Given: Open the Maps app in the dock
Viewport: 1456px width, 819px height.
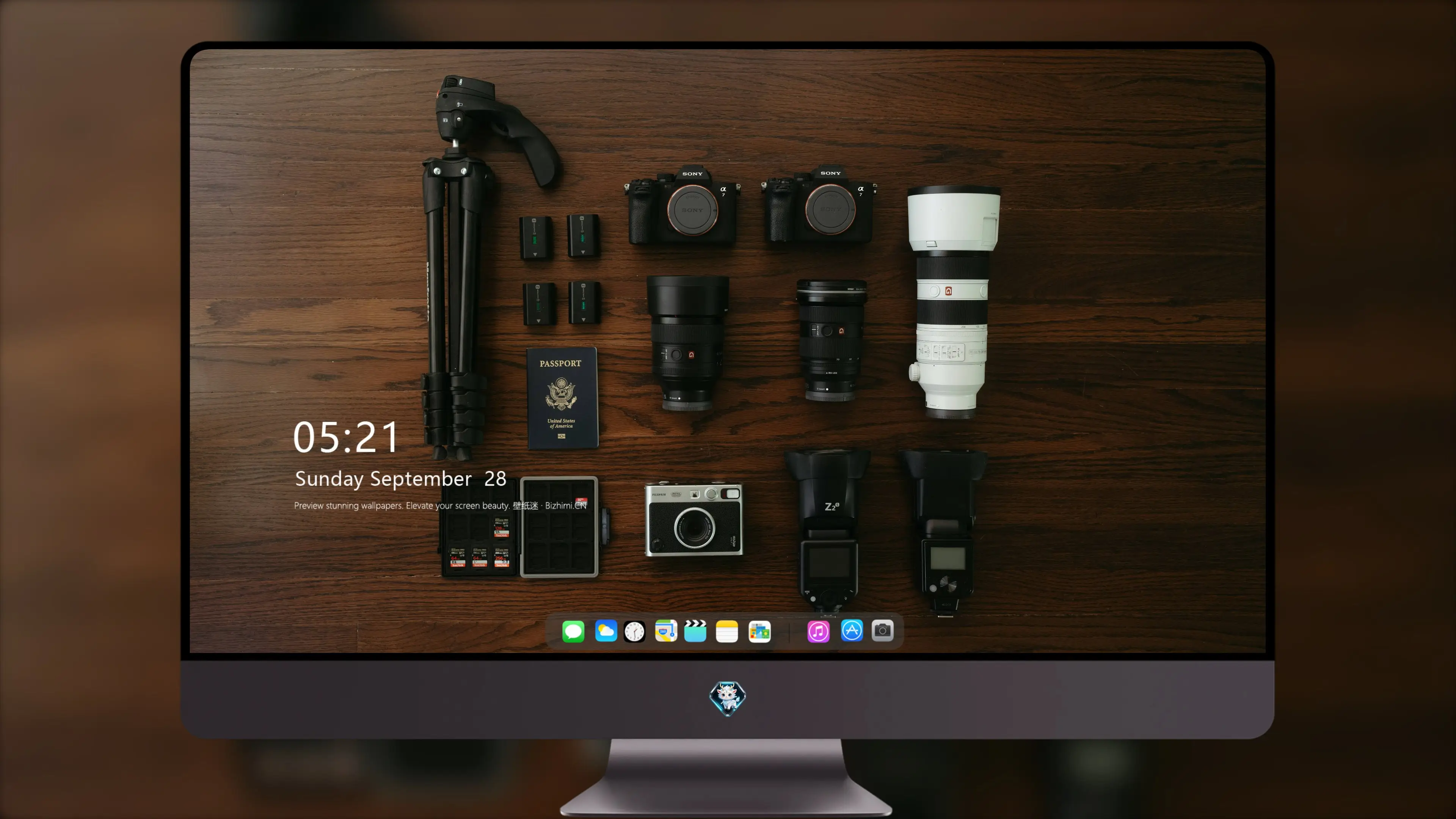Looking at the screenshot, I should coord(667,631).
